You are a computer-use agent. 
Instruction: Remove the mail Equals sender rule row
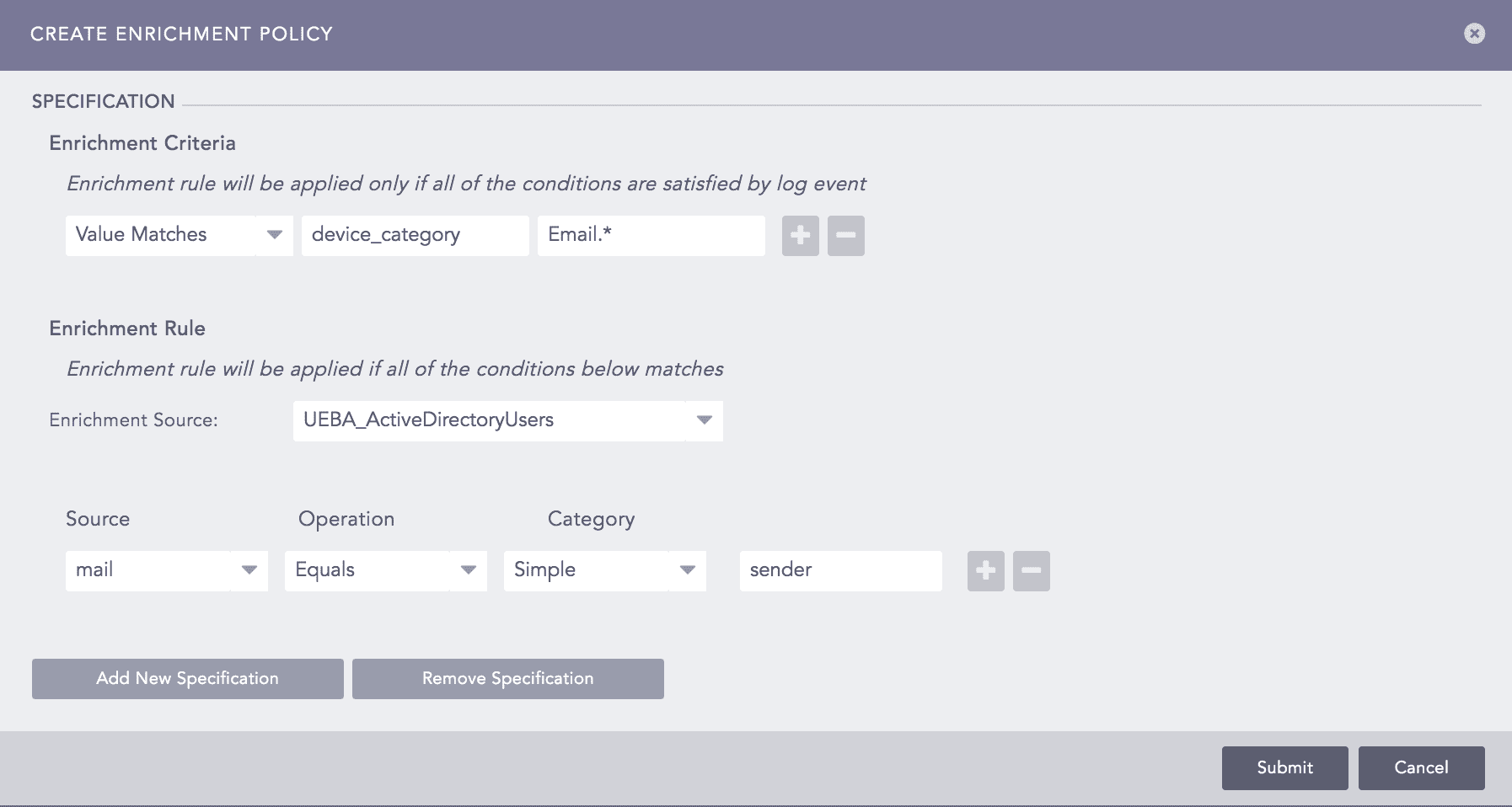[x=1031, y=571]
